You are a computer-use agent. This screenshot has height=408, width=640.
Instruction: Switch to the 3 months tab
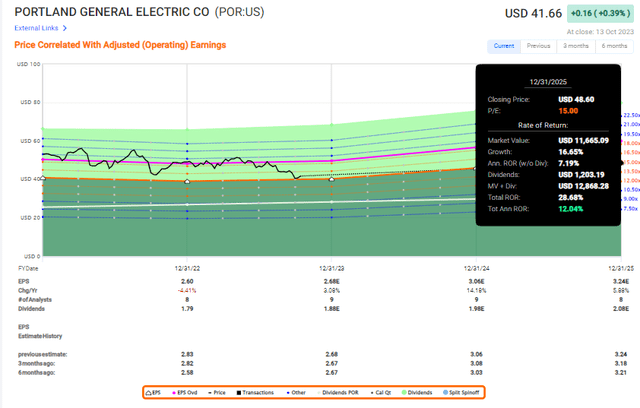(x=576, y=46)
